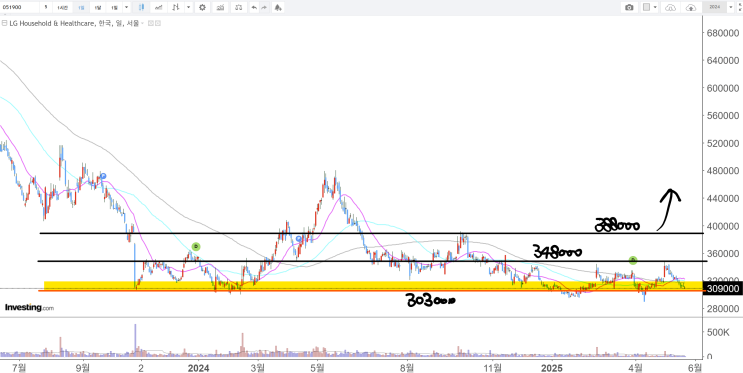Click the green event marker near 2024 label

coord(196,246)
